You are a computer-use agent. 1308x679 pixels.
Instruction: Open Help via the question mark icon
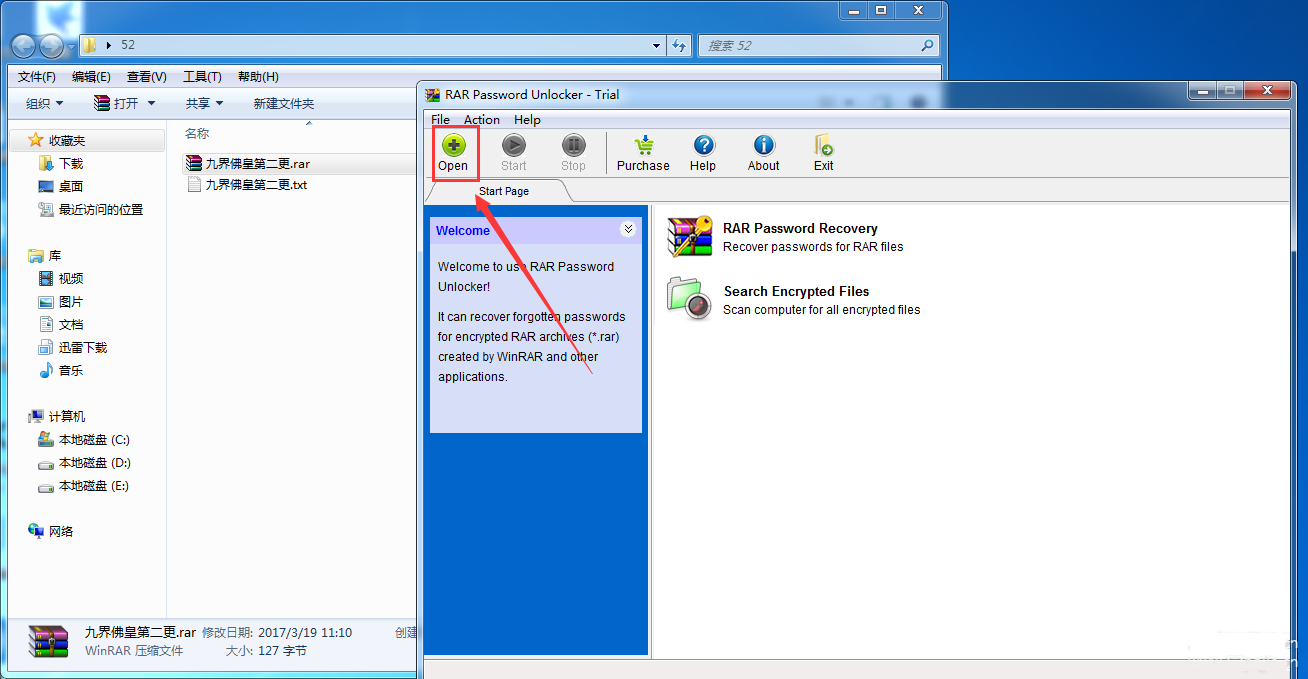coord(703,146)
